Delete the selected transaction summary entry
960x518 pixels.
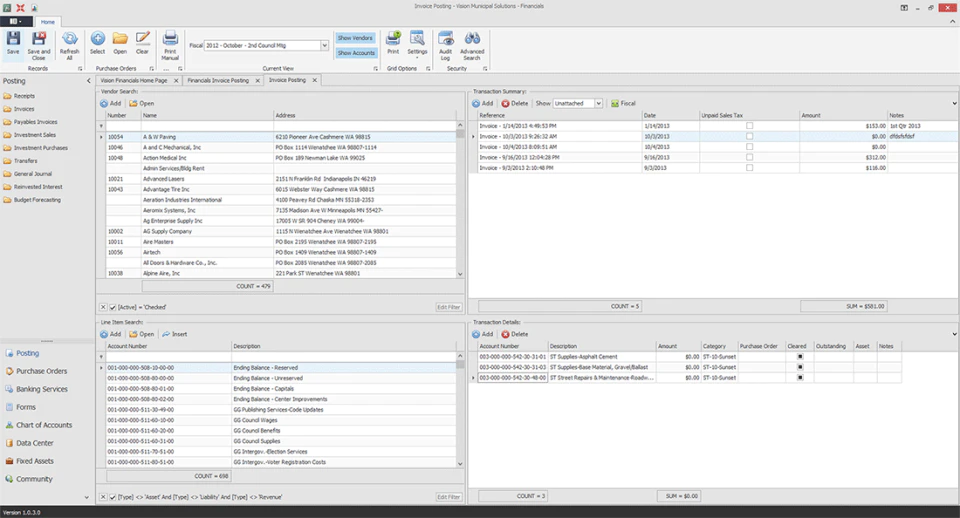515,103
